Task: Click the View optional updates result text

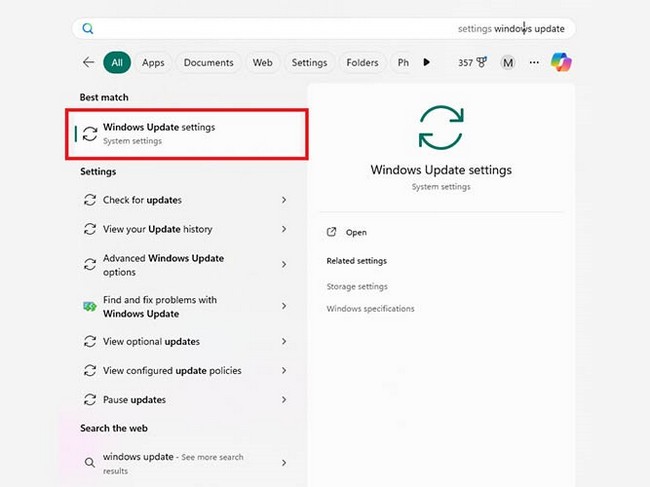Action: (151, 341)
